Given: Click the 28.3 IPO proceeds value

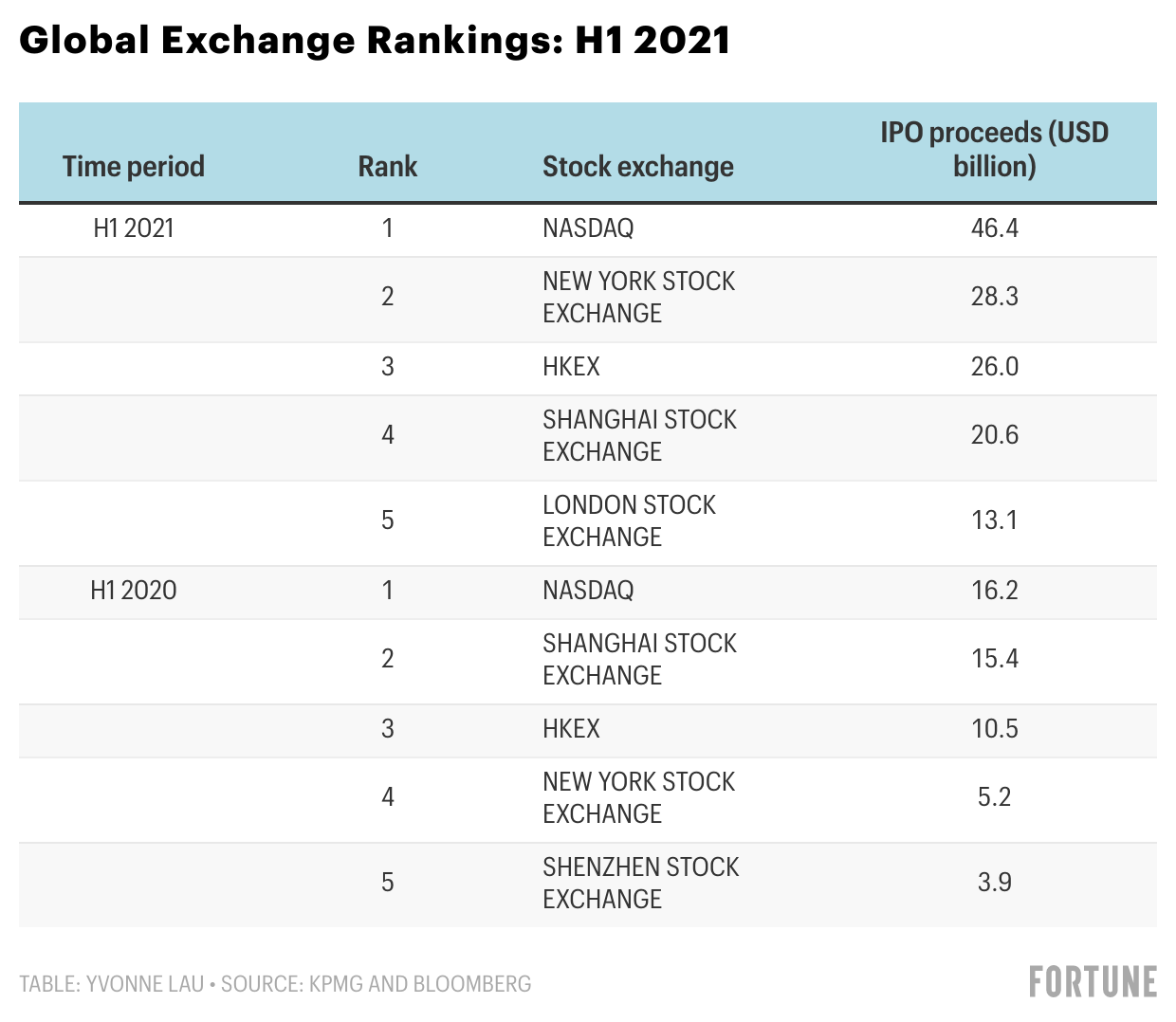Looking at the screenshot, I should pos(994,297).
